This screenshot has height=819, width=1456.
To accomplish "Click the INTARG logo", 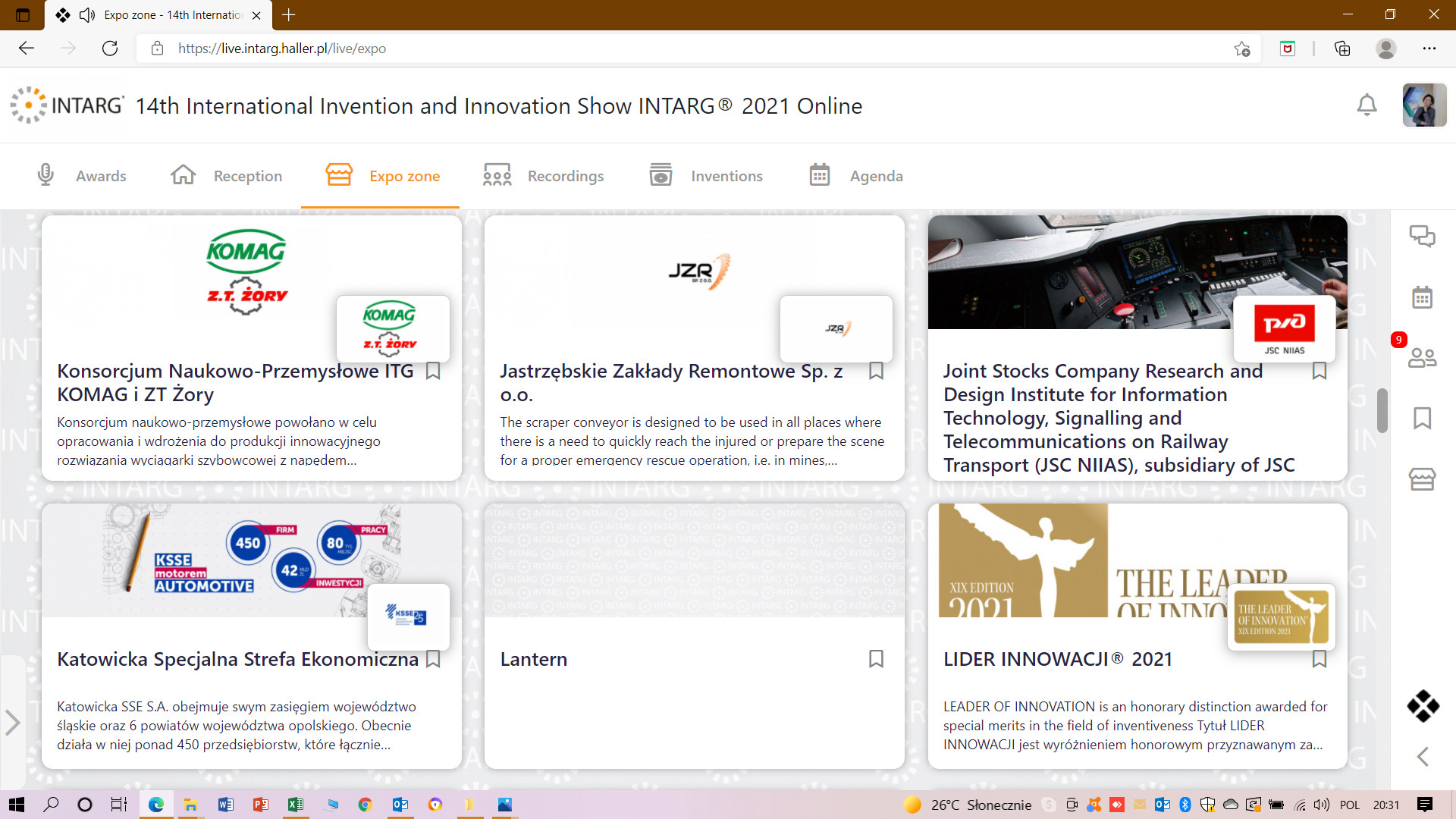I will pyautogui.click(x=67, y=105).
